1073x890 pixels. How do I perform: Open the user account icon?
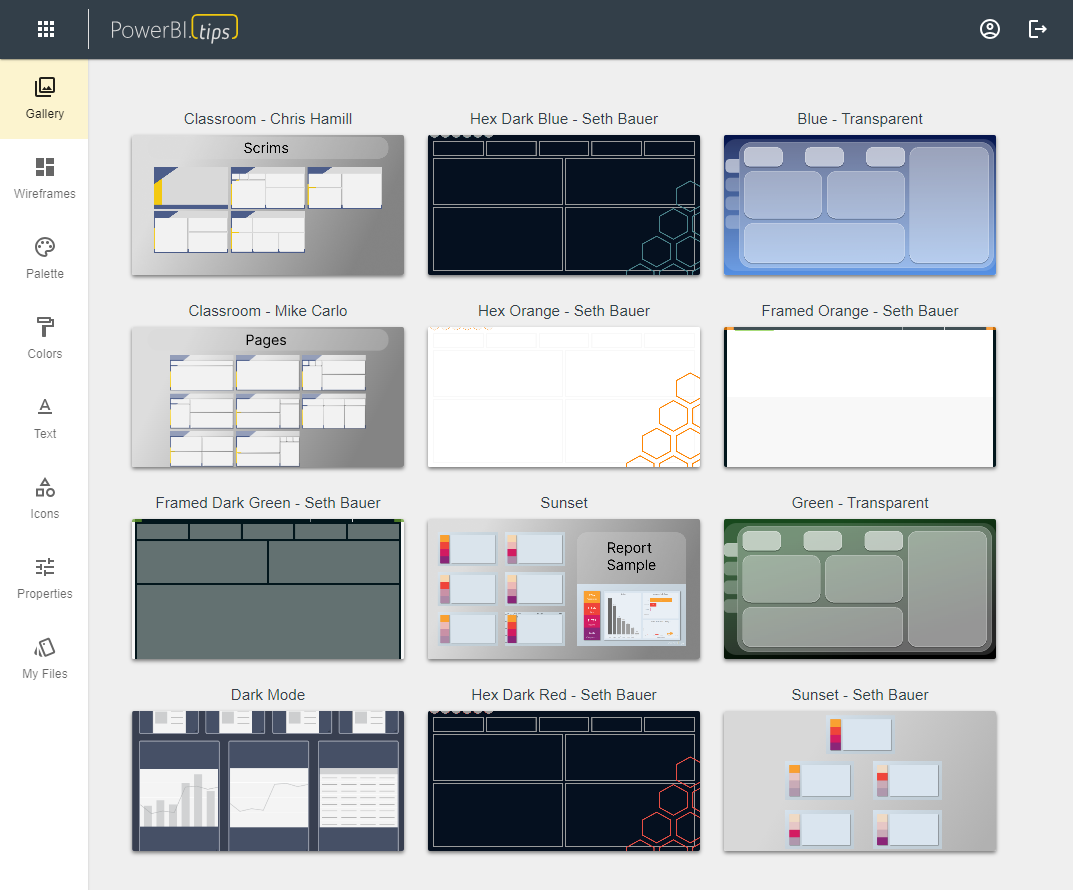(x=989, y=29)
